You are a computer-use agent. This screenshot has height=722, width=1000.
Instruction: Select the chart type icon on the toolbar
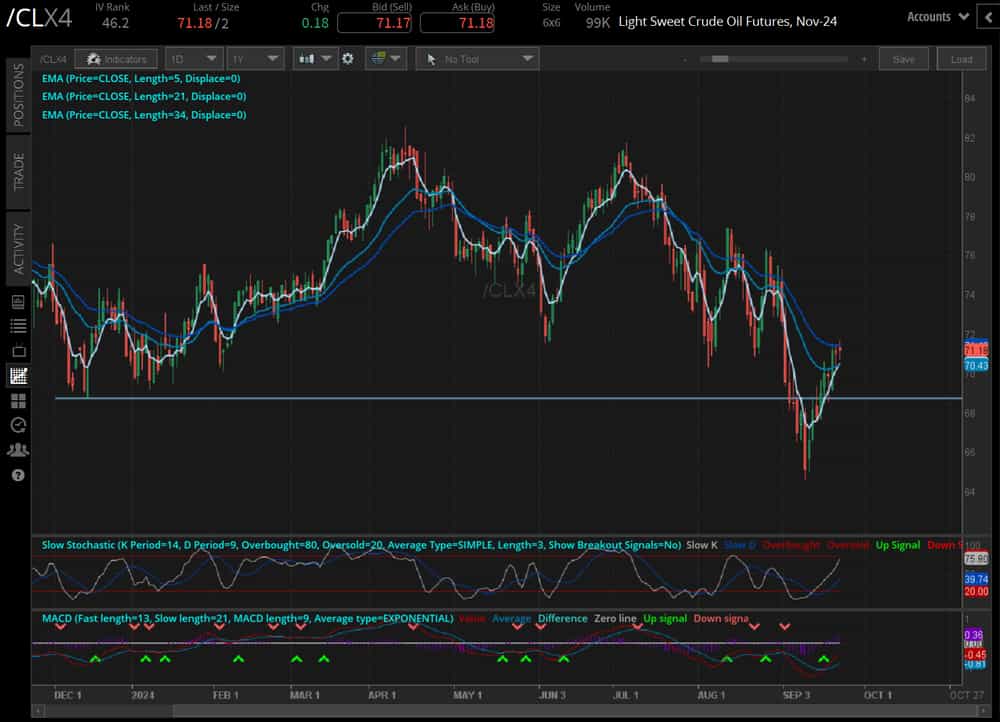[308, 58]
